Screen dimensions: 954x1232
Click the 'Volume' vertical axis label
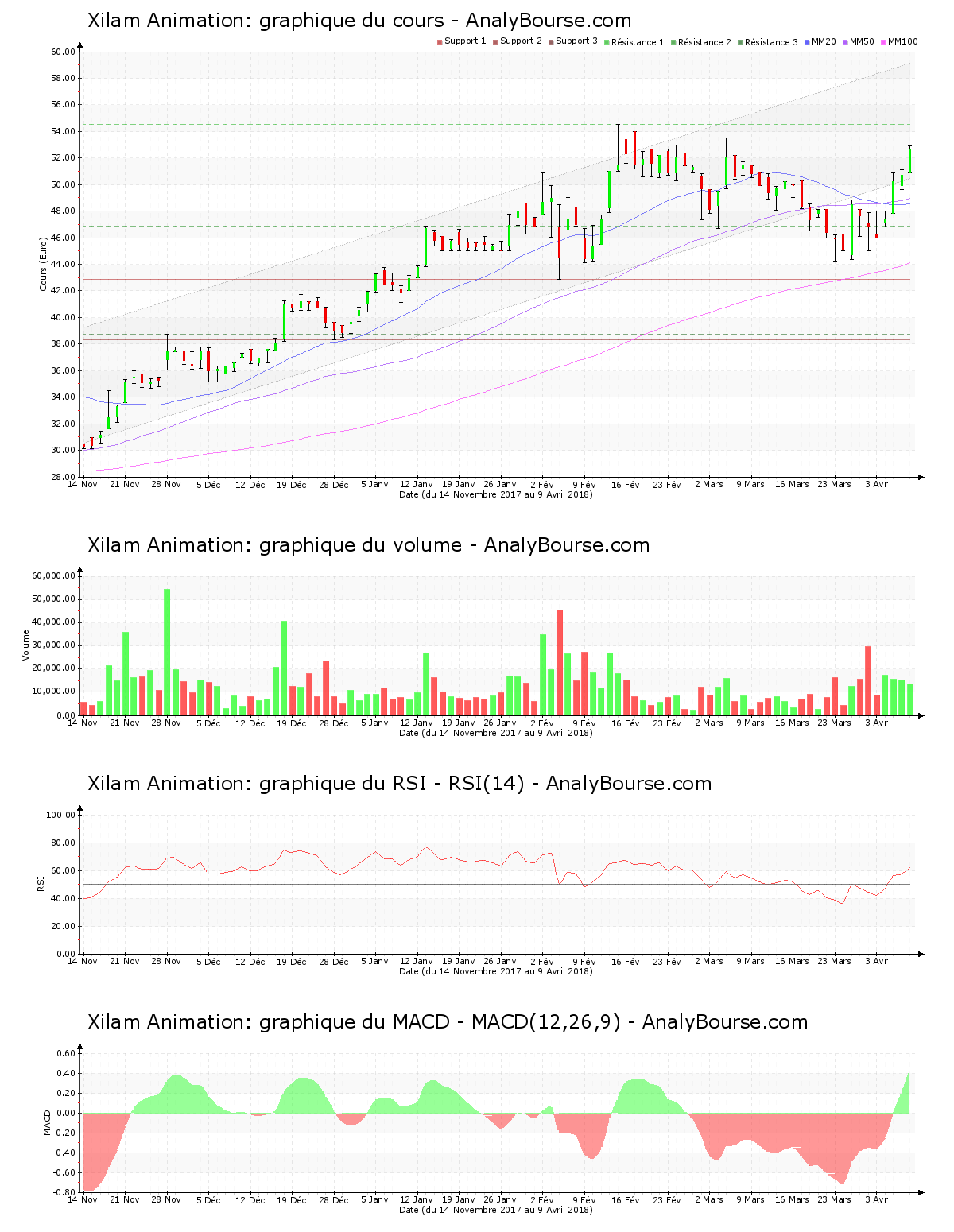(26, 645)
